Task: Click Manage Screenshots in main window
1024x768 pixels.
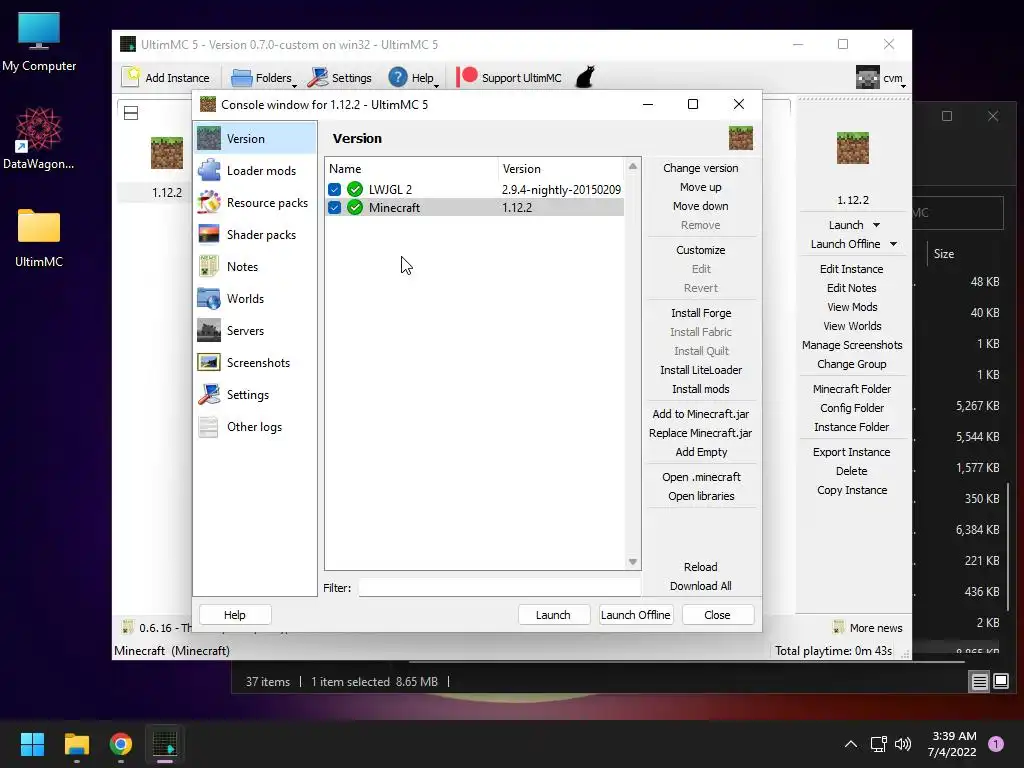Action: [852, 345]
